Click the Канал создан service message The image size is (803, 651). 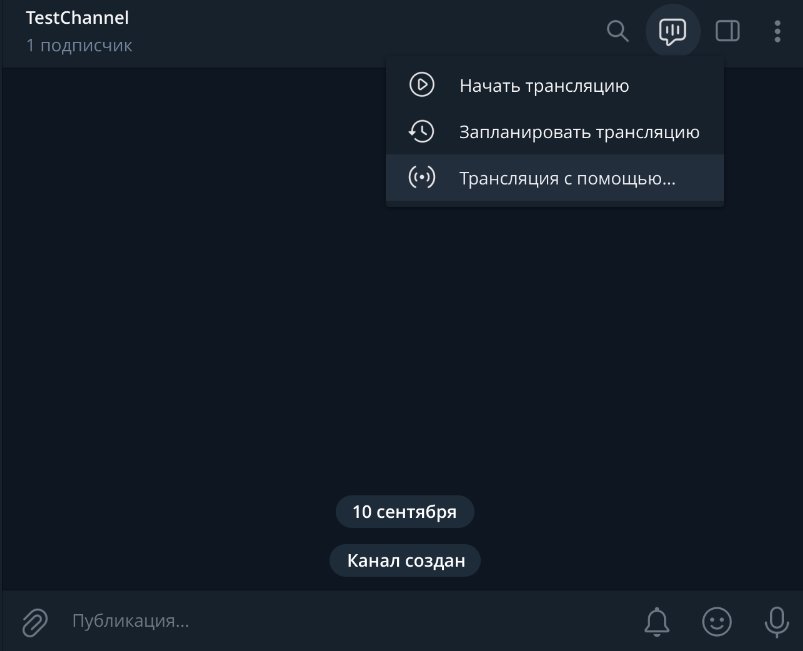(x=405, y=560)
